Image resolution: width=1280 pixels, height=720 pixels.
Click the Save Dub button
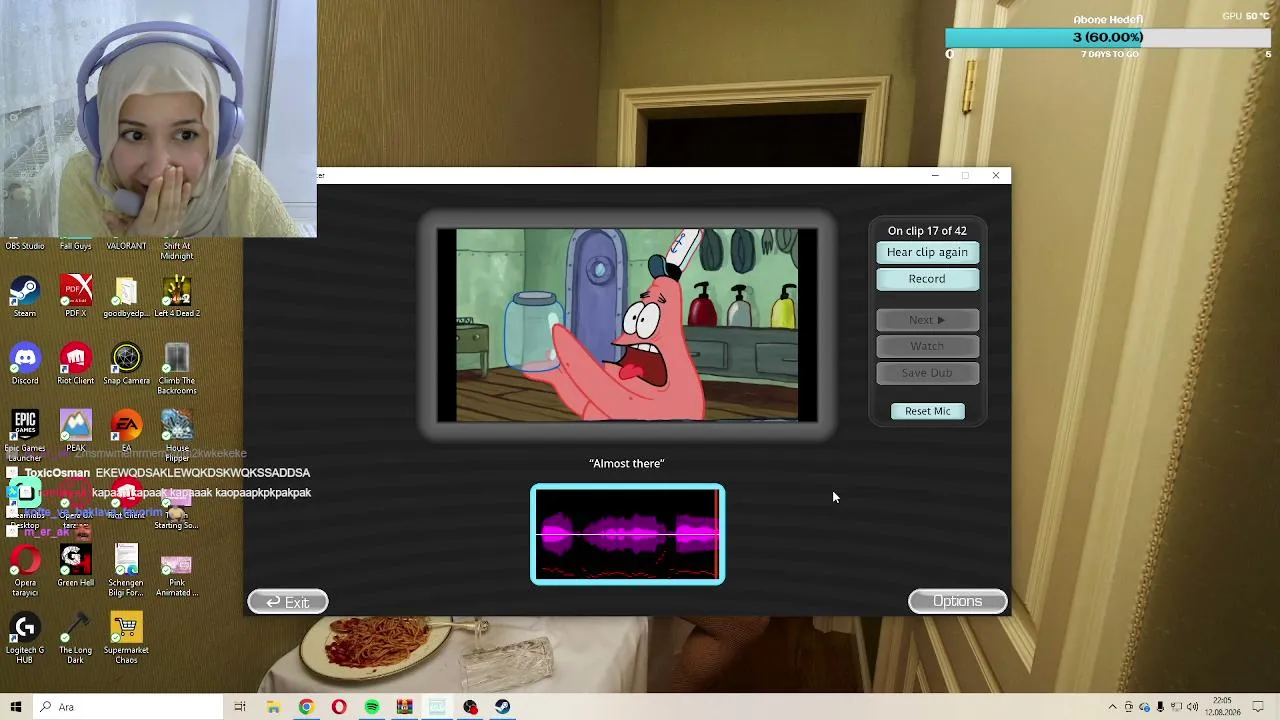(x=928, y=373)
